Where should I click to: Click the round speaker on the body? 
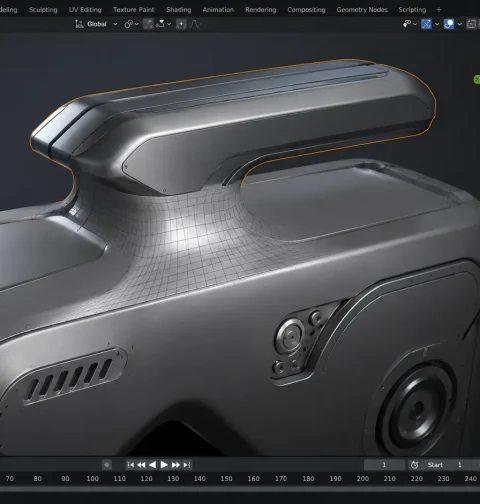pos(416,408)
